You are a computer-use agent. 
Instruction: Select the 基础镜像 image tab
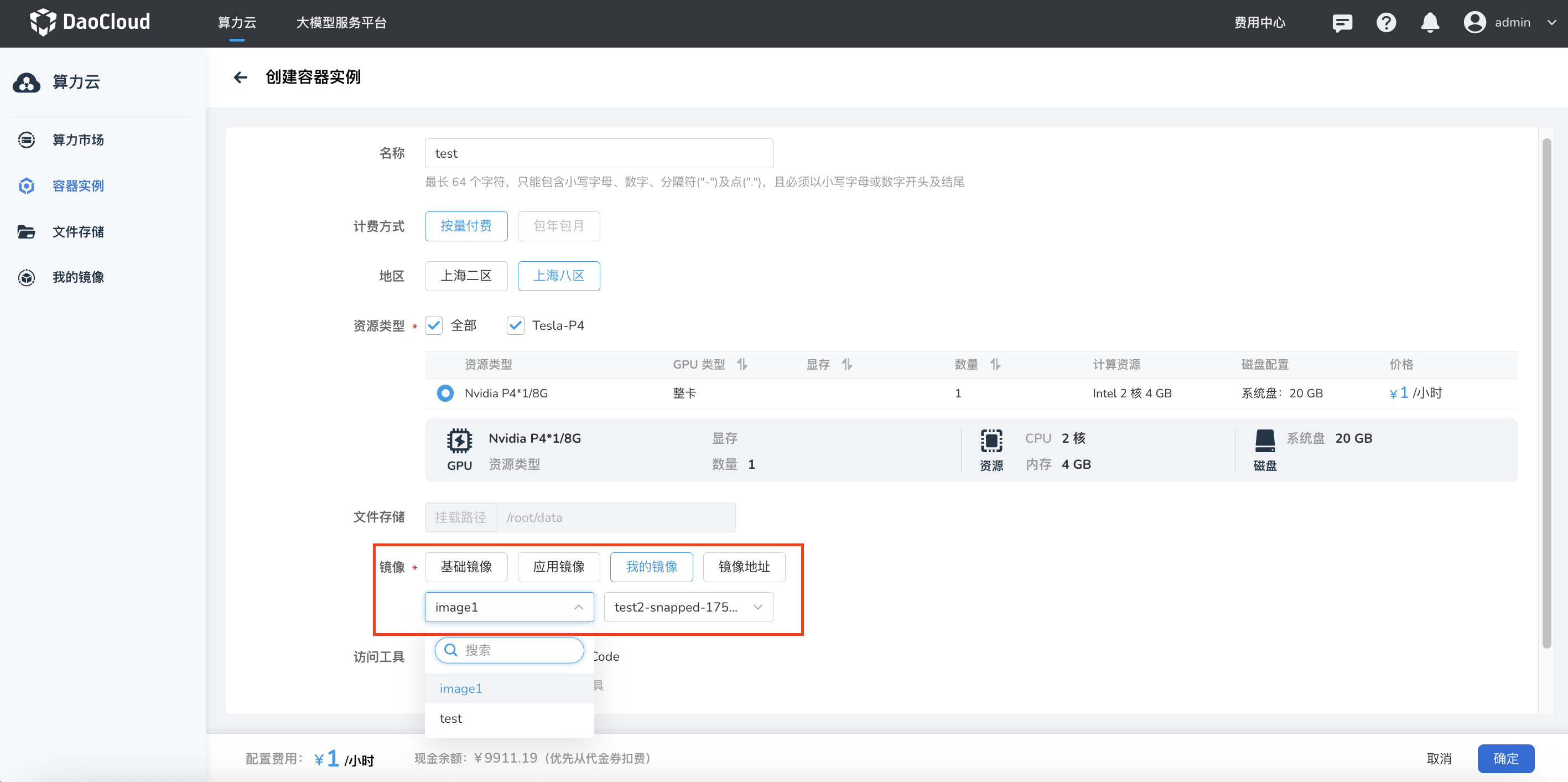pos(466,567)
